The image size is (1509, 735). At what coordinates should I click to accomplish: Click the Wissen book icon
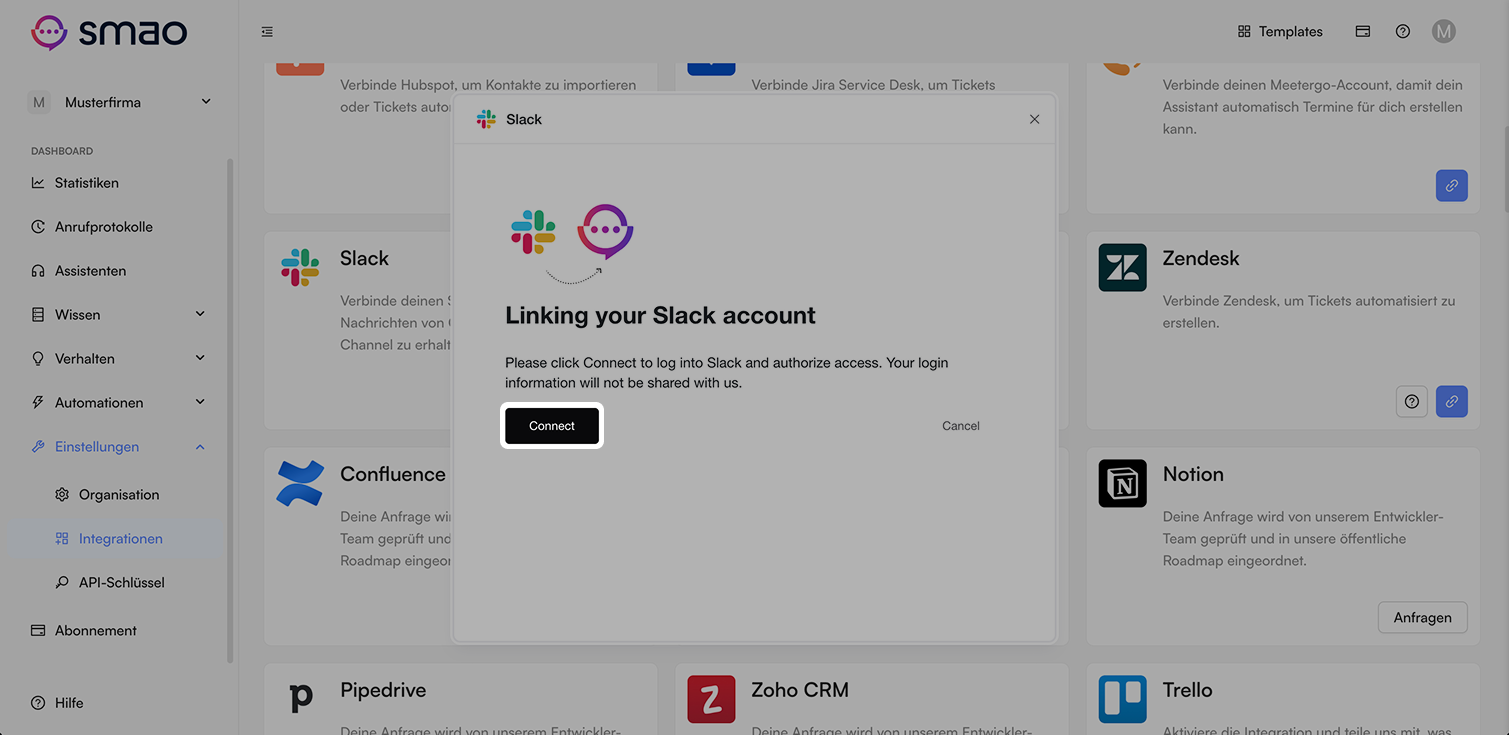(x=38, y=315)
